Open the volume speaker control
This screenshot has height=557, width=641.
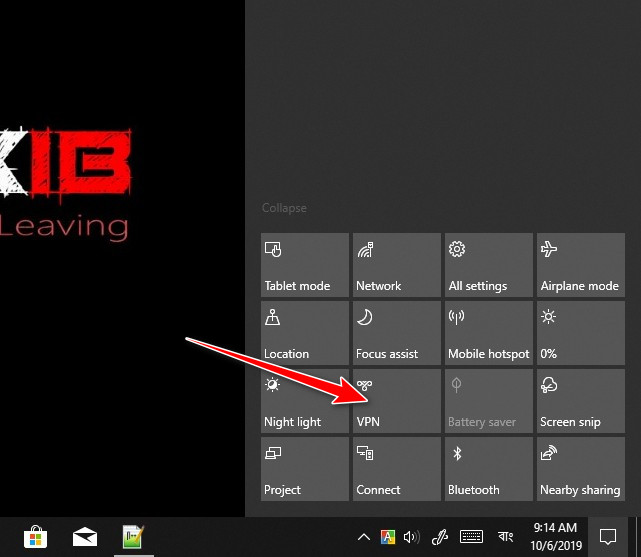[412, 537]
